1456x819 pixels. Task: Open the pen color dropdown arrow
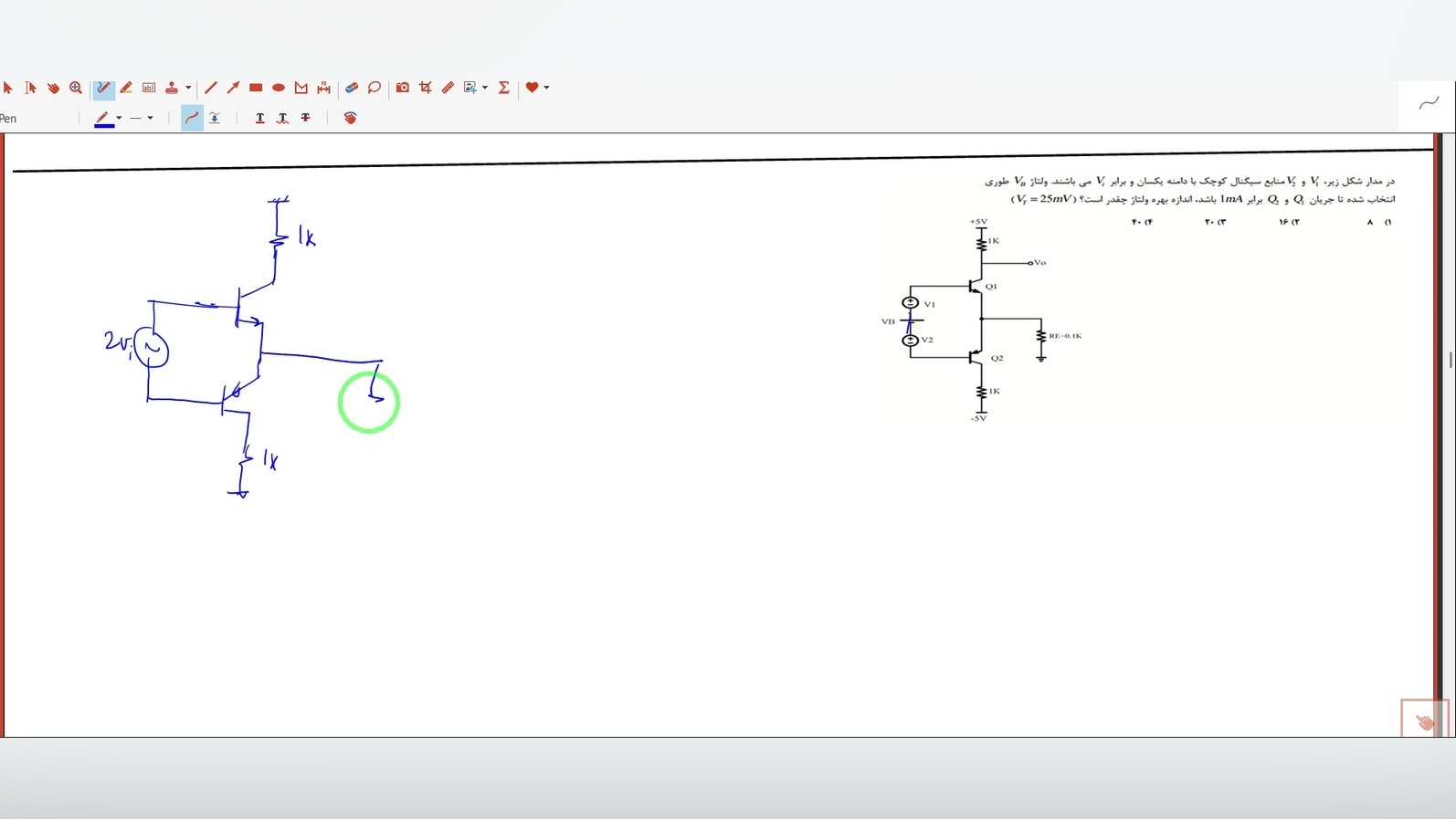(x=119, y=118)
